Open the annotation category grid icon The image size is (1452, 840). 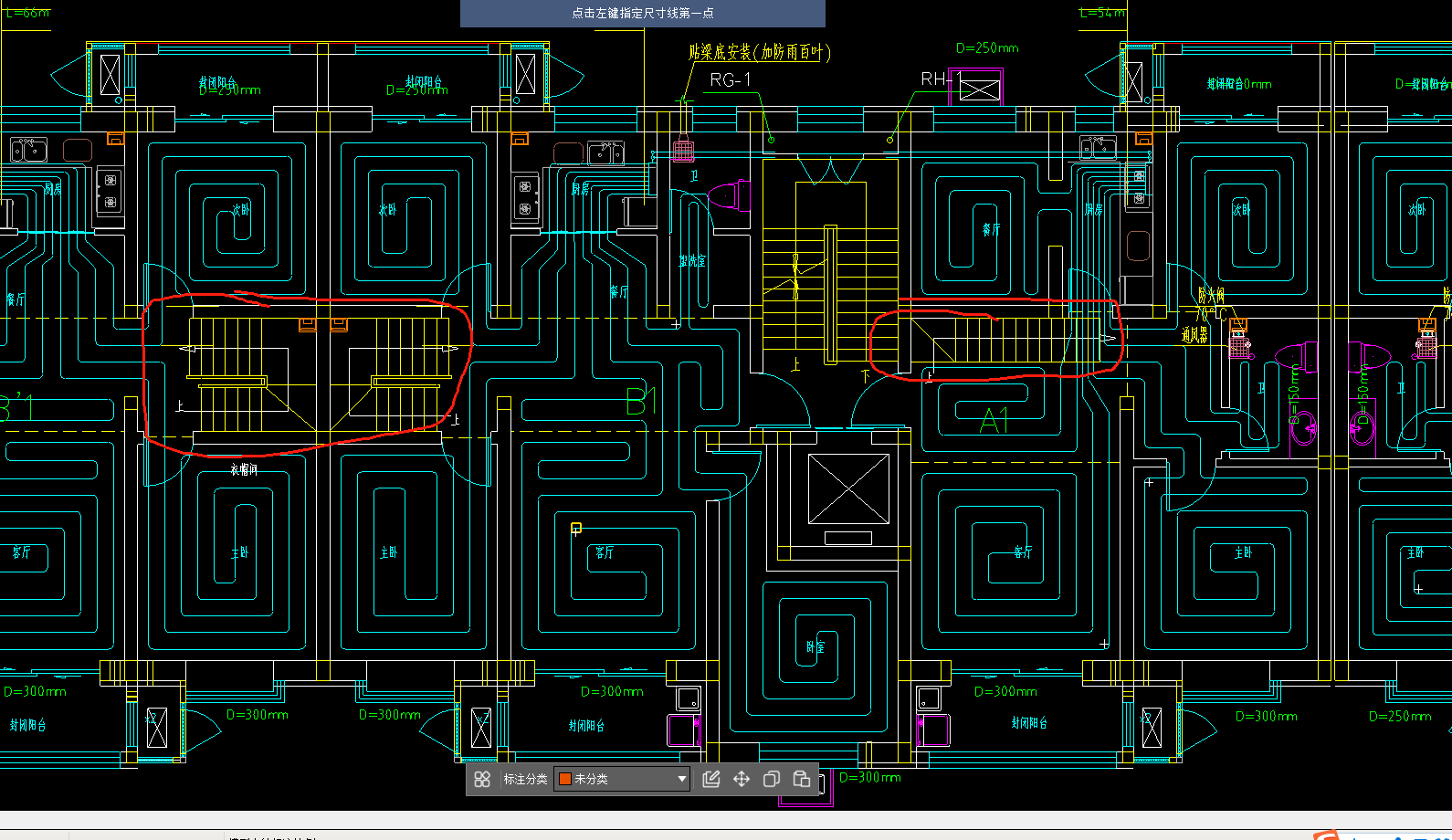click(x=482, y=779)
